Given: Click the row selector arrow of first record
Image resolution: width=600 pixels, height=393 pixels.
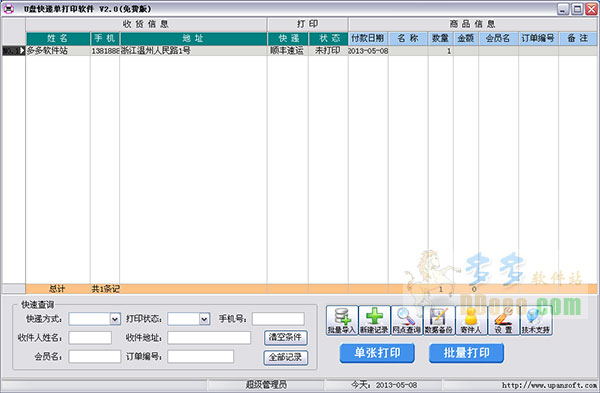Looking at the screenshot, I should (x=14, y=51).
